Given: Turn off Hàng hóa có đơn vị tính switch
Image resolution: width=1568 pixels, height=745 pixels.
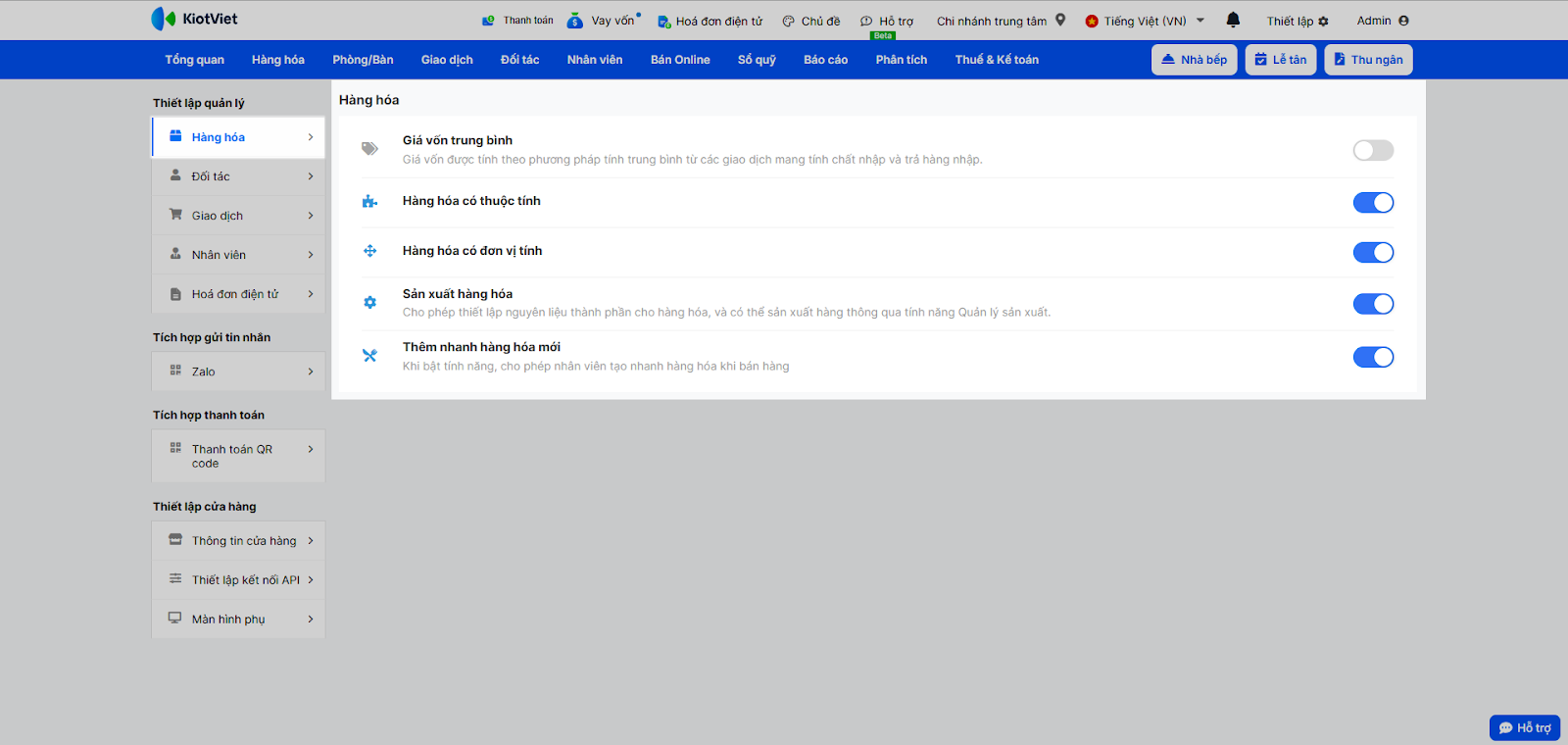Looking at the screenshot, I should point(1373,253).
